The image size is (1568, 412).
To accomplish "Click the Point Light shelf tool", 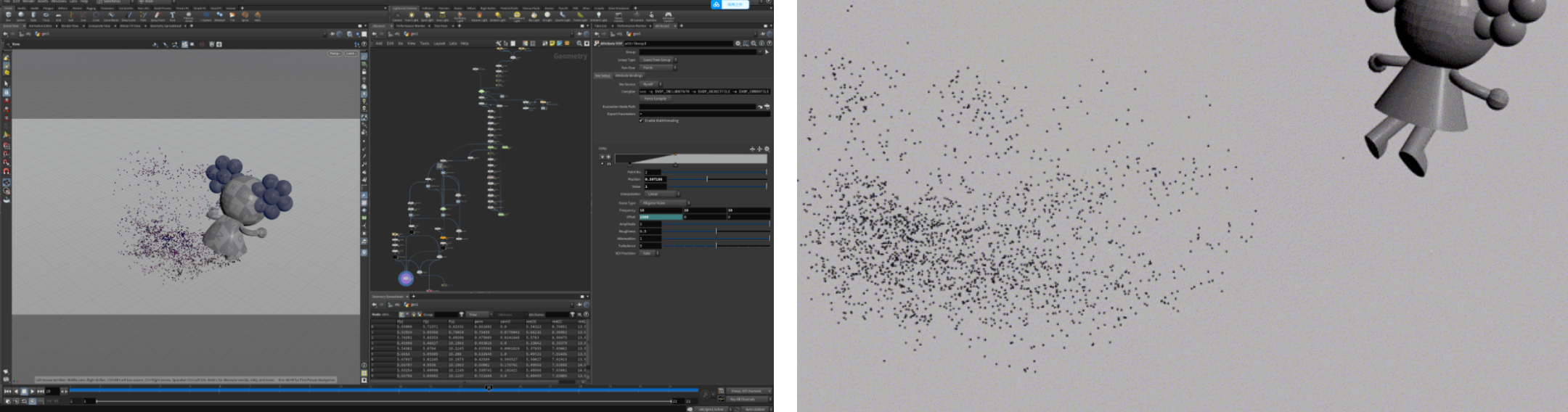I will (x=412, y=15).
